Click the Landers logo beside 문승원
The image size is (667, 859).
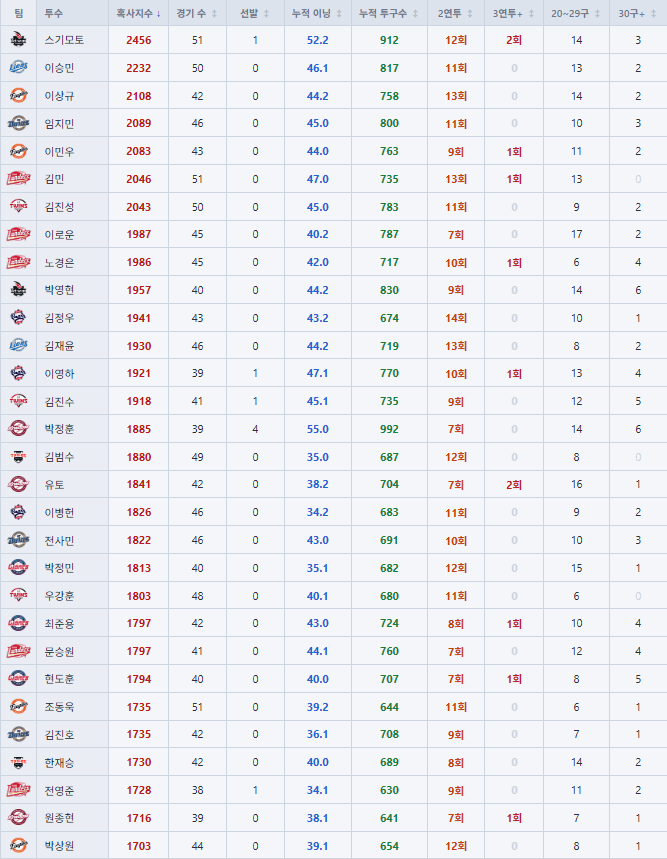coord(18,651)
